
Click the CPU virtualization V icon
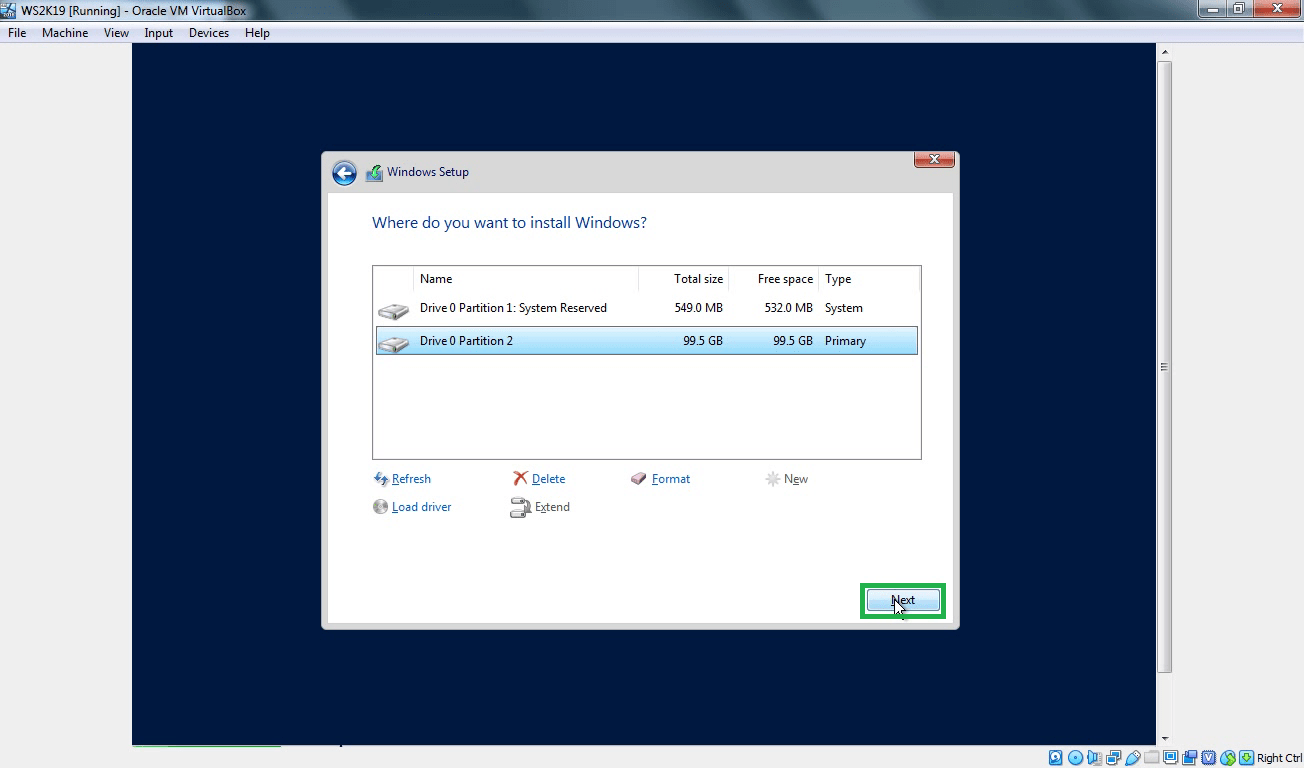(1209, 758)
